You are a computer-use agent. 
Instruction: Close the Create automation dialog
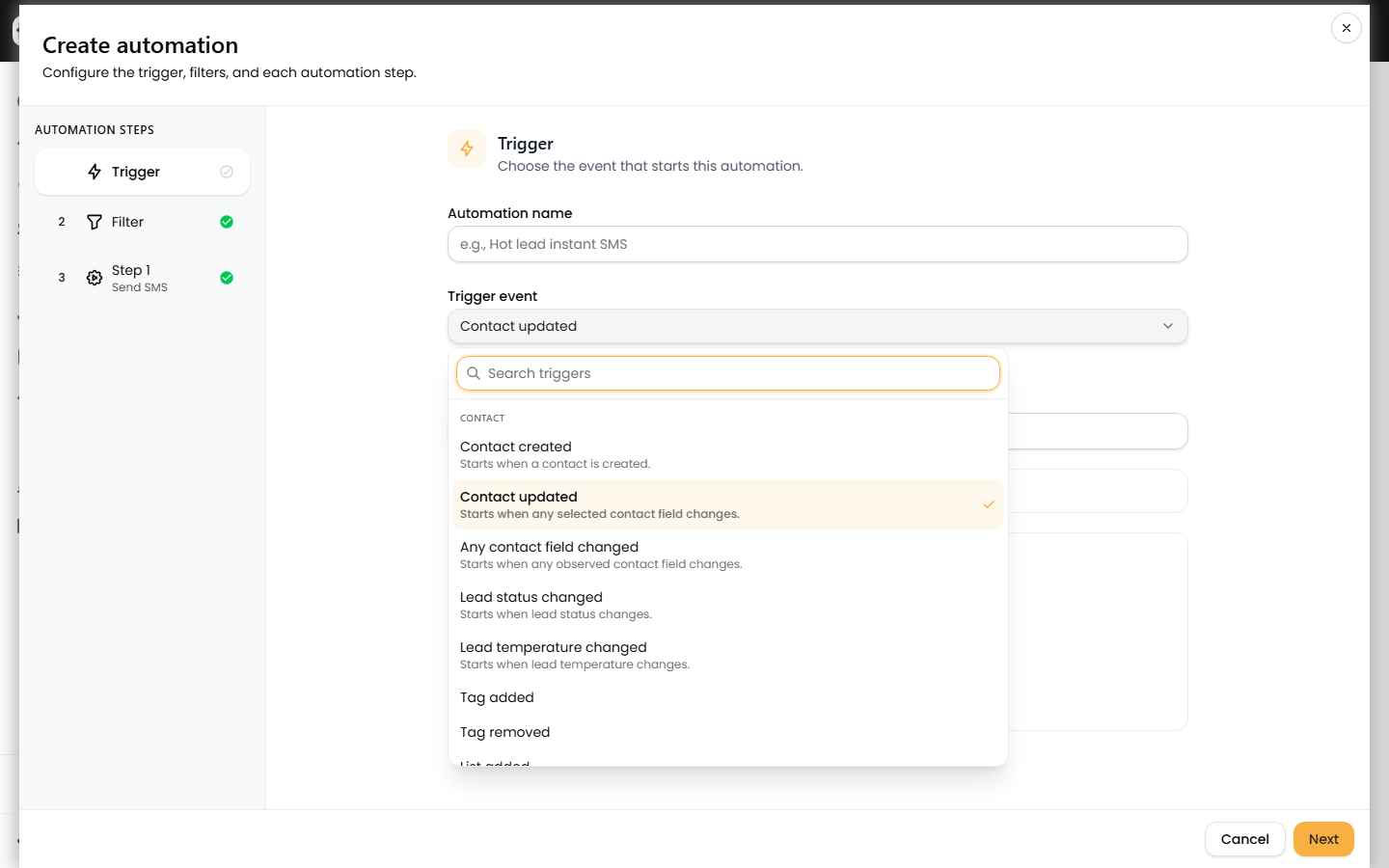(x=1347, y=28)
